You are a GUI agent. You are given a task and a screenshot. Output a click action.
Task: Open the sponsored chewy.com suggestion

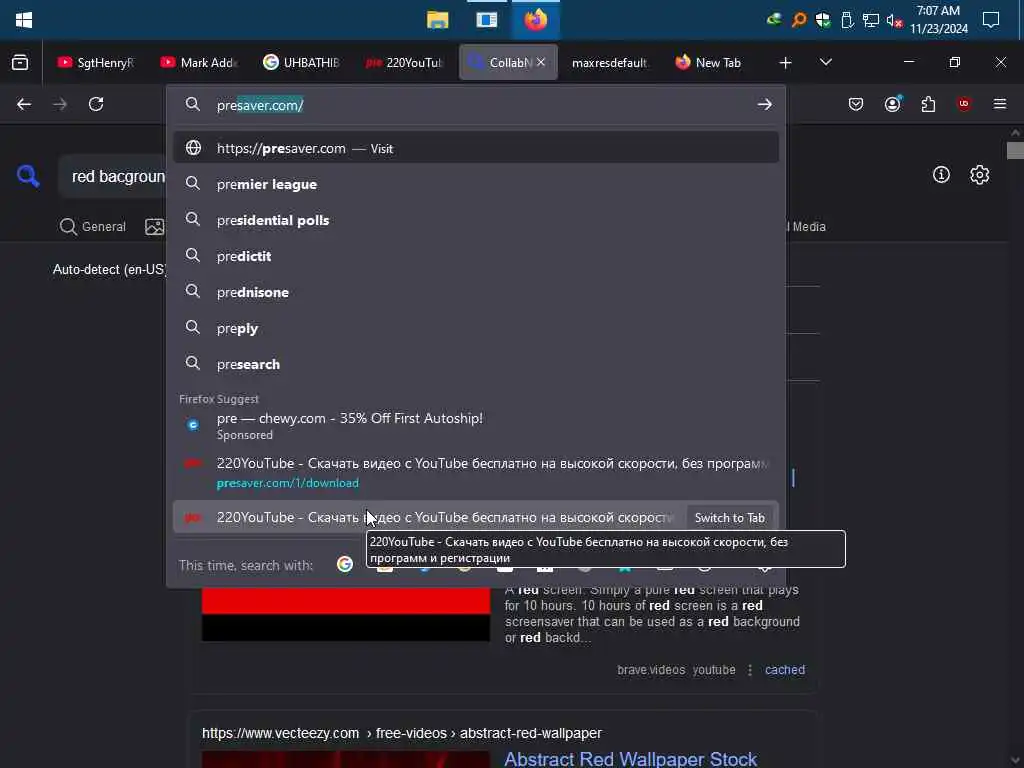pos(476,426)
